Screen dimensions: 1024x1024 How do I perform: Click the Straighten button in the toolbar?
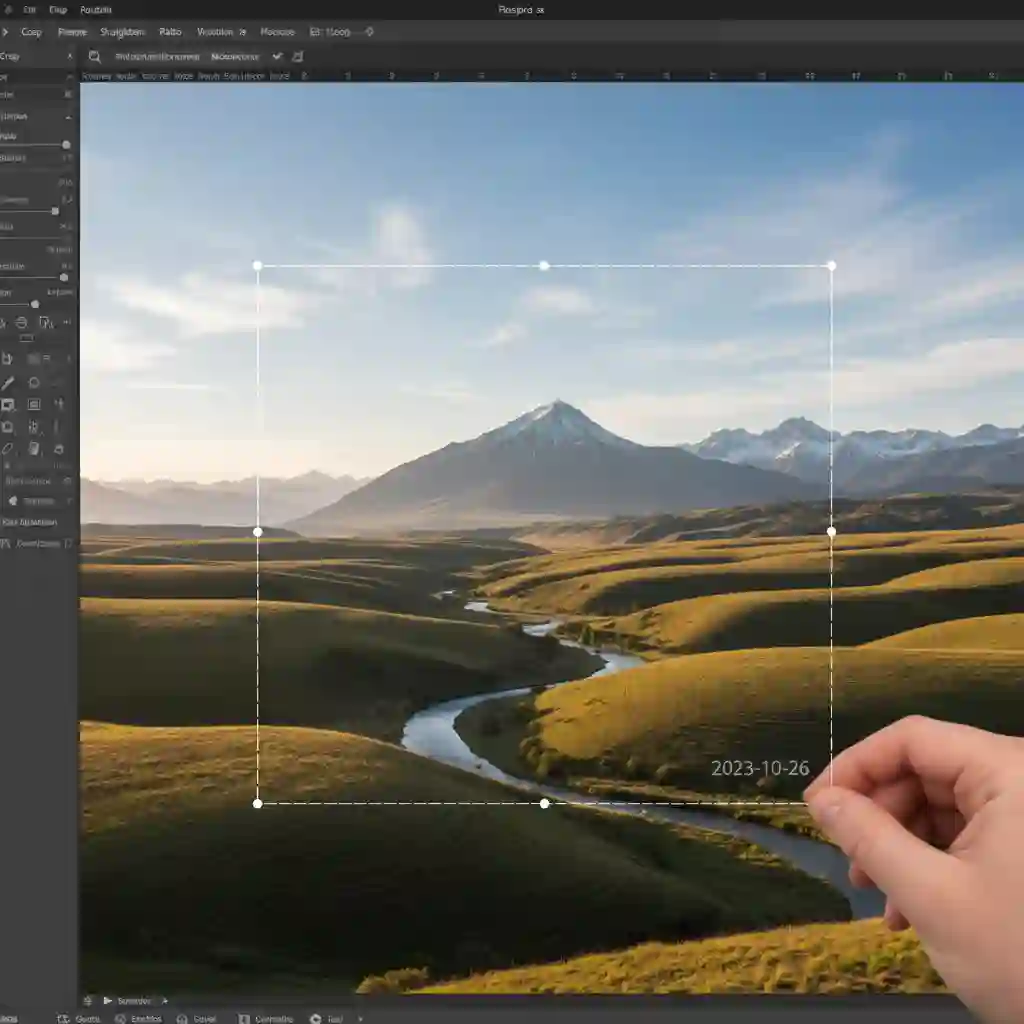(122, 32)
